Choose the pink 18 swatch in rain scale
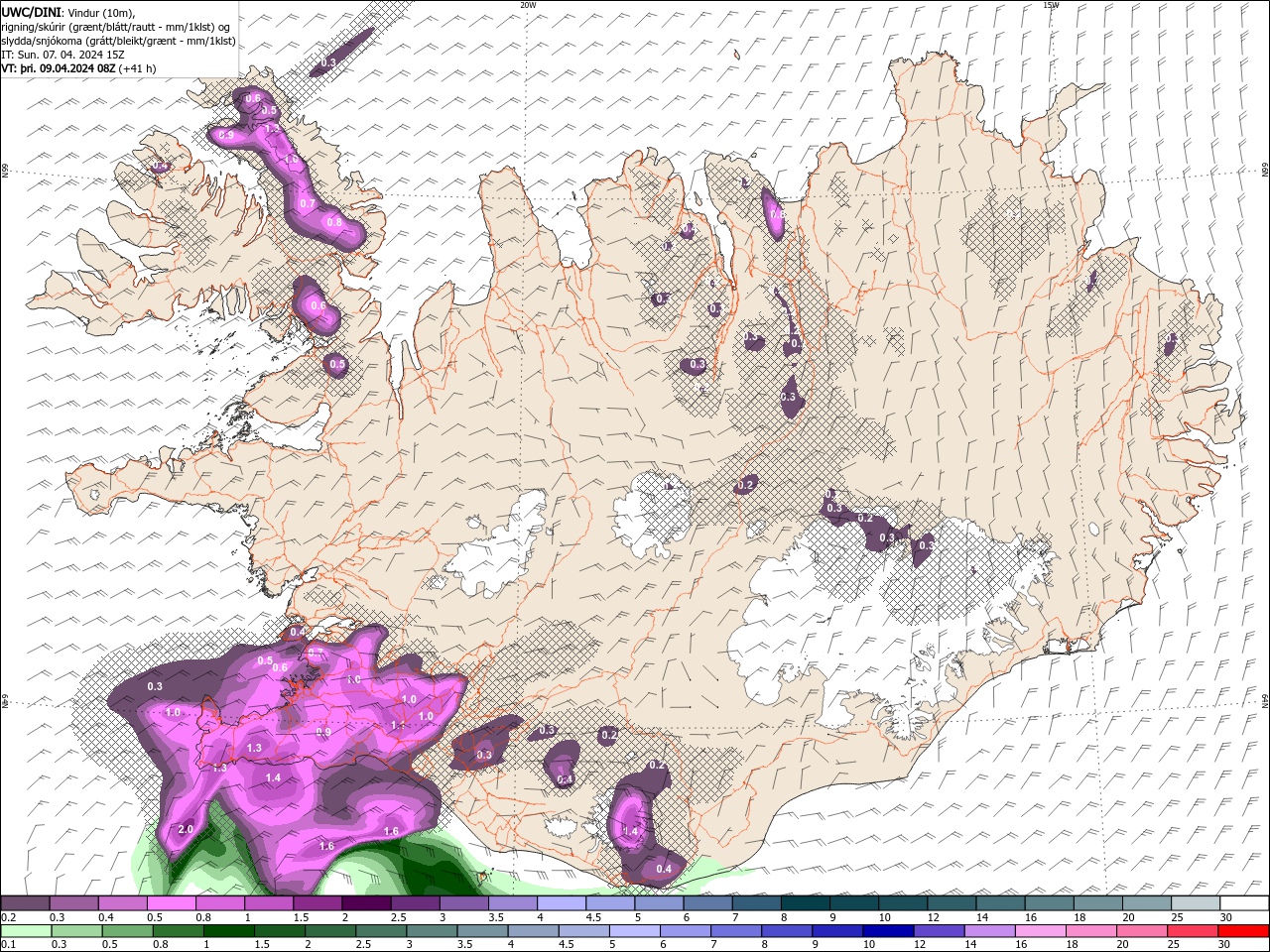Screen dimensions: 1270x952 (1093, 931)
